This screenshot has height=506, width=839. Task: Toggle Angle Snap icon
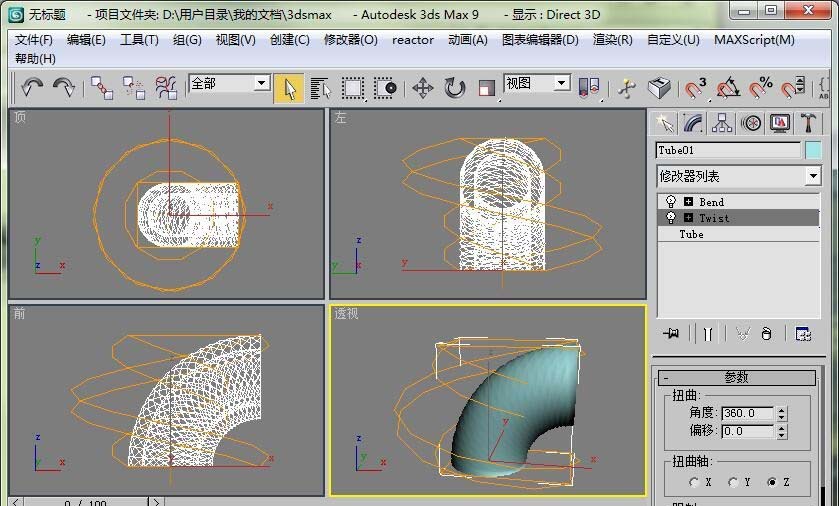[x=728, y=88]
